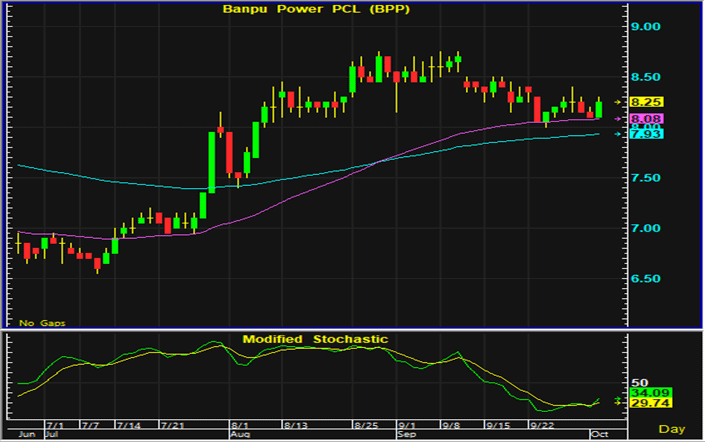Click the Sep month label on the time axis
The height and width of the screenshot is (442, 705).
click(x=406, y=435)
